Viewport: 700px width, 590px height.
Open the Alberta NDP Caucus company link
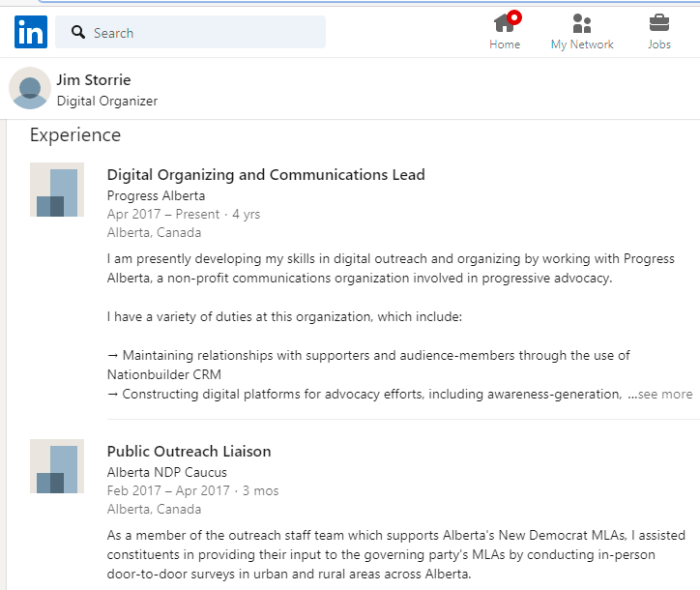click(x=167, y=472)
